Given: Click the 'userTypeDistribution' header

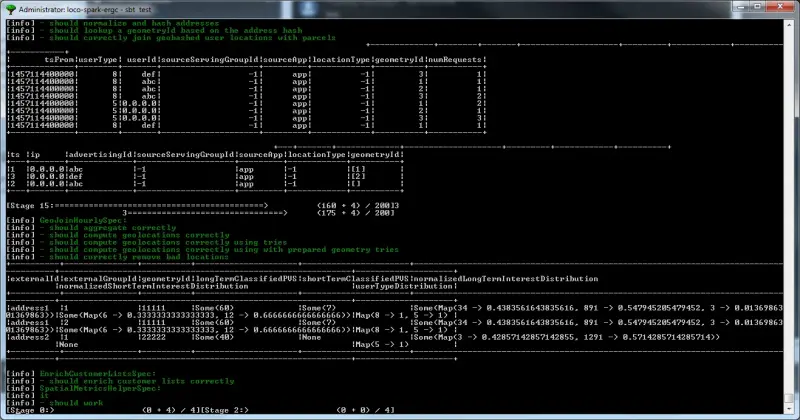Looking at the screenshot, I should click(x=404, y=286).
